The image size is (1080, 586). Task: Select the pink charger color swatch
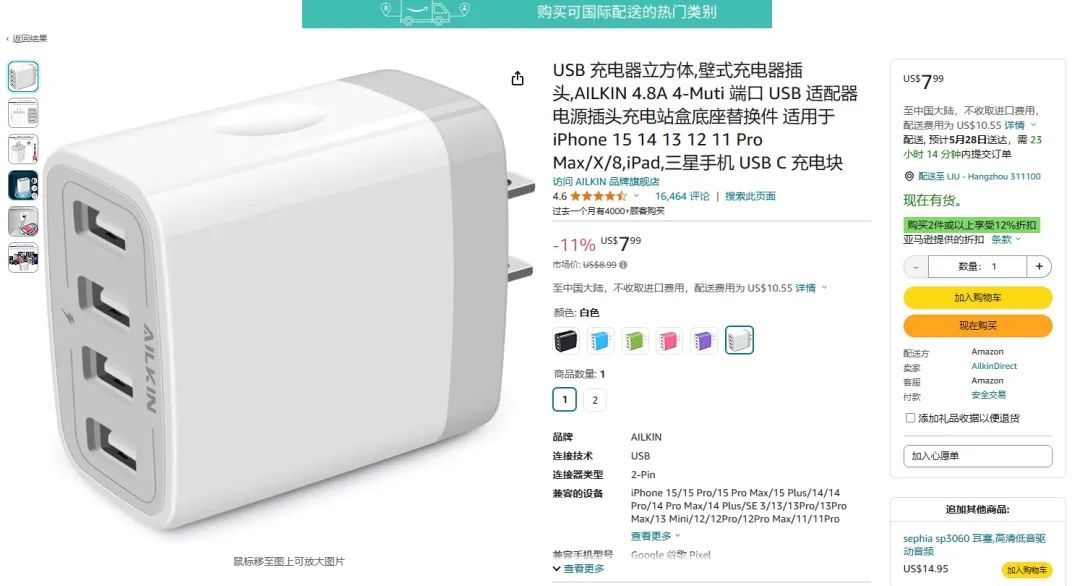click(669, 340)
